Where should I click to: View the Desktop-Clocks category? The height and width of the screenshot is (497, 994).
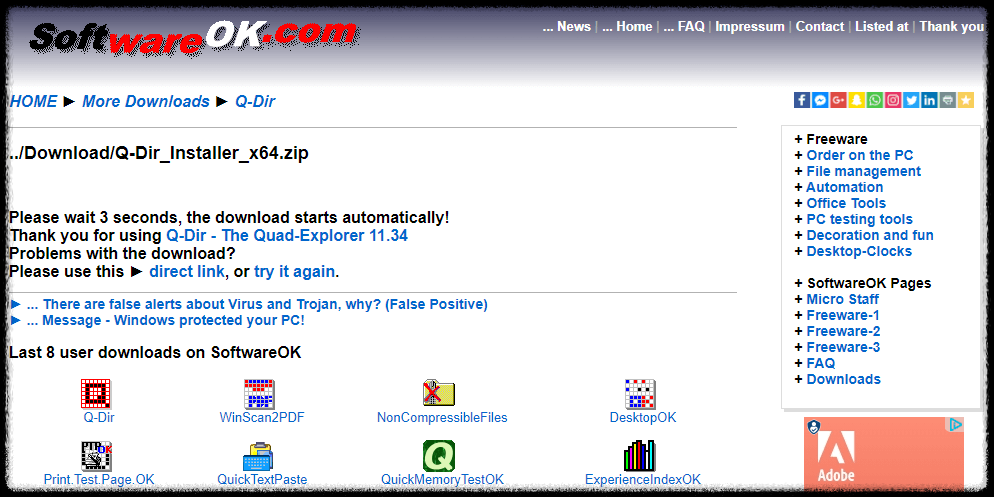(859, 251)
